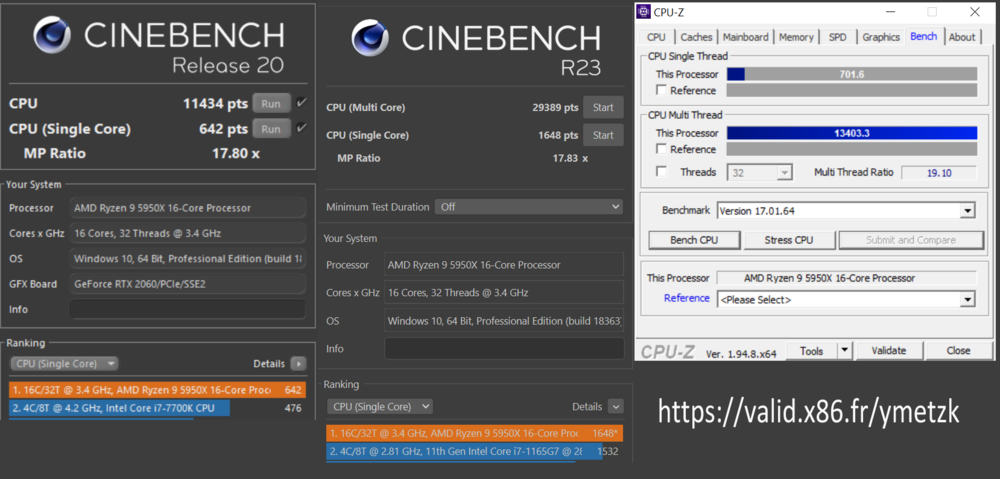The width and height of the screenshot is (1000, 479).
Task: Click the Cinebench R23 sphere logo
Action: pyautogui.click(x=371, y=37)
